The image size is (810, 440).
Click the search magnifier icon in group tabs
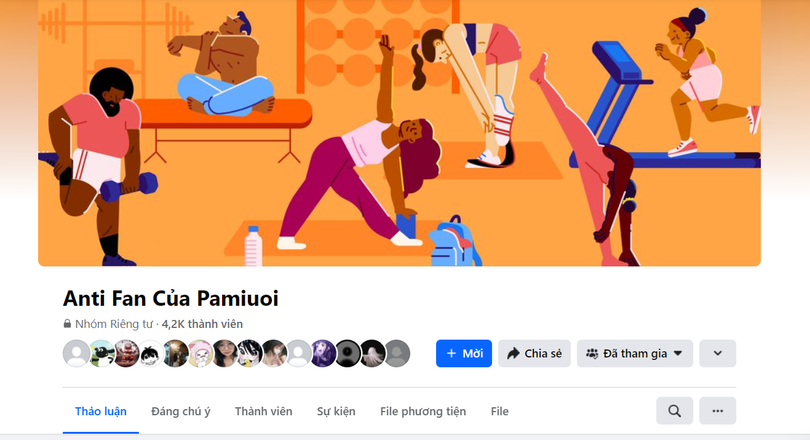pos(674,411)
